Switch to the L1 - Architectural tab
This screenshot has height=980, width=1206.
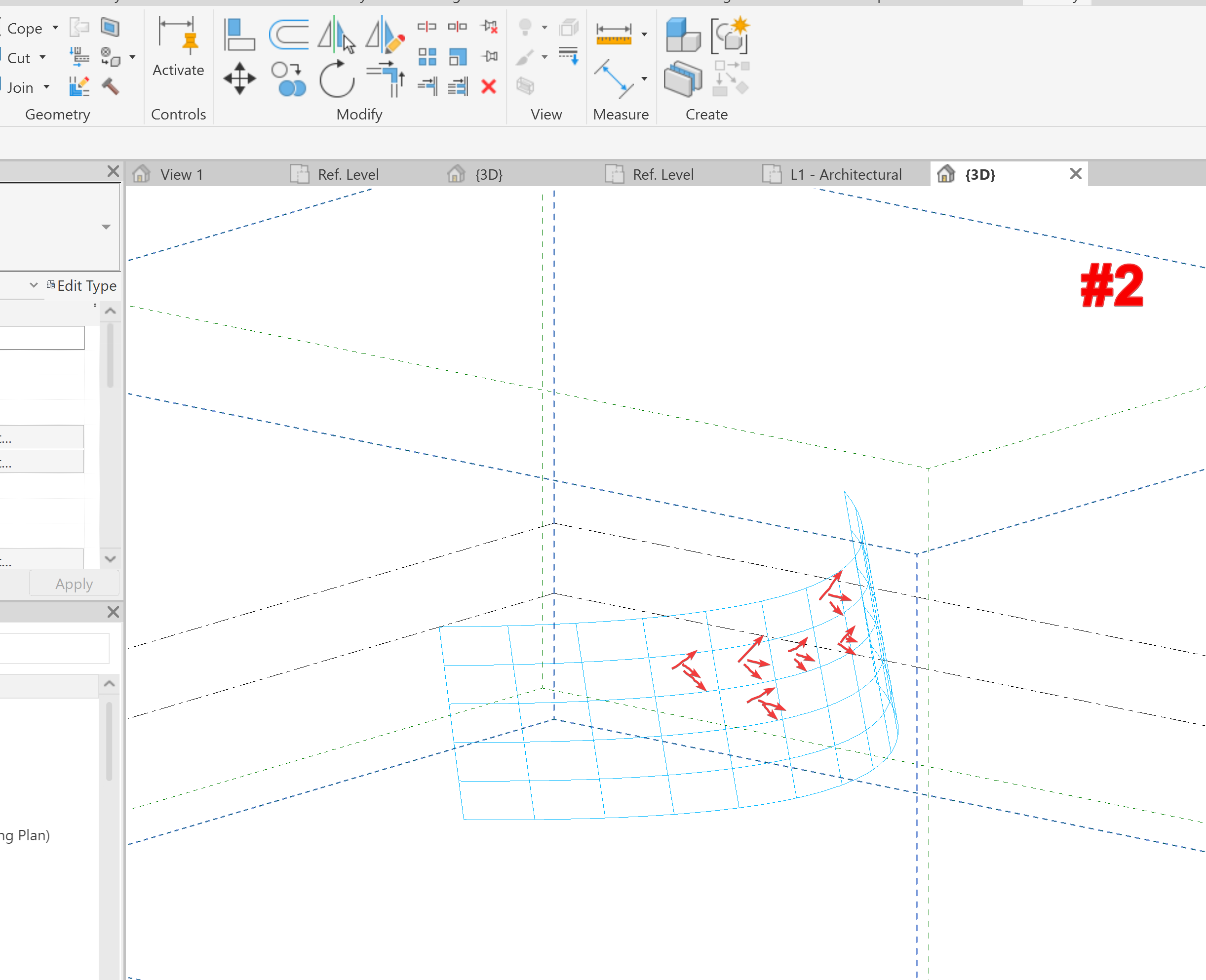846,174
